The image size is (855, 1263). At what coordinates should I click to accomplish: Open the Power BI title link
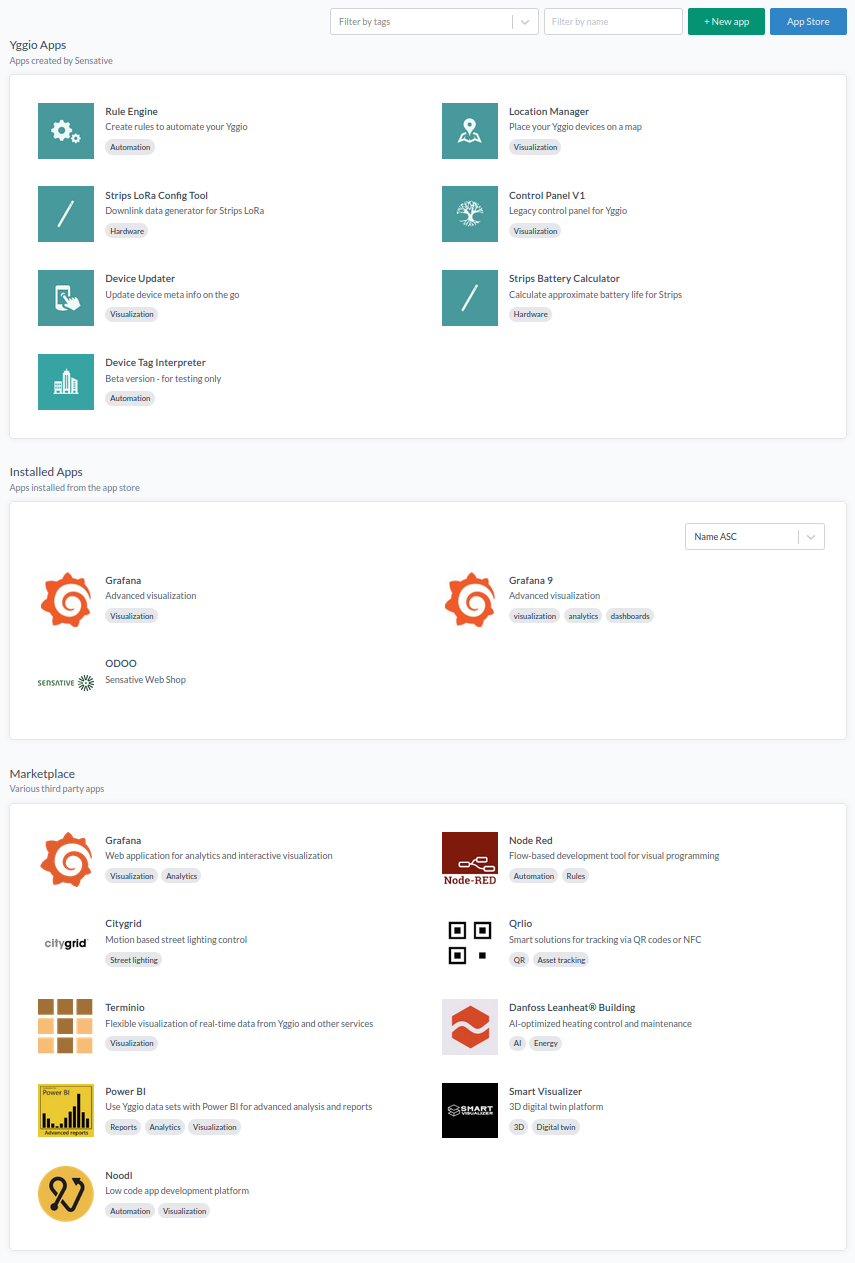[x=126, y=1092]
